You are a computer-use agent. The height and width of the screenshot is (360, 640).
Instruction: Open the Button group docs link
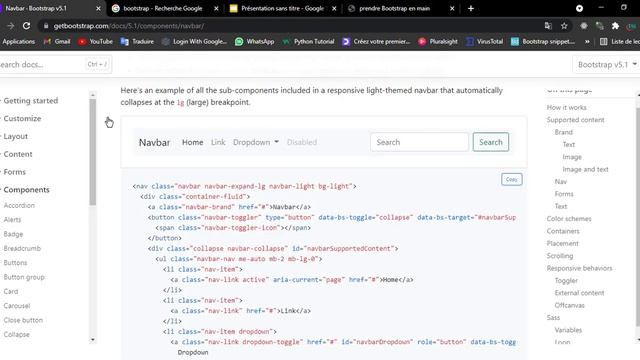(24, 277)
